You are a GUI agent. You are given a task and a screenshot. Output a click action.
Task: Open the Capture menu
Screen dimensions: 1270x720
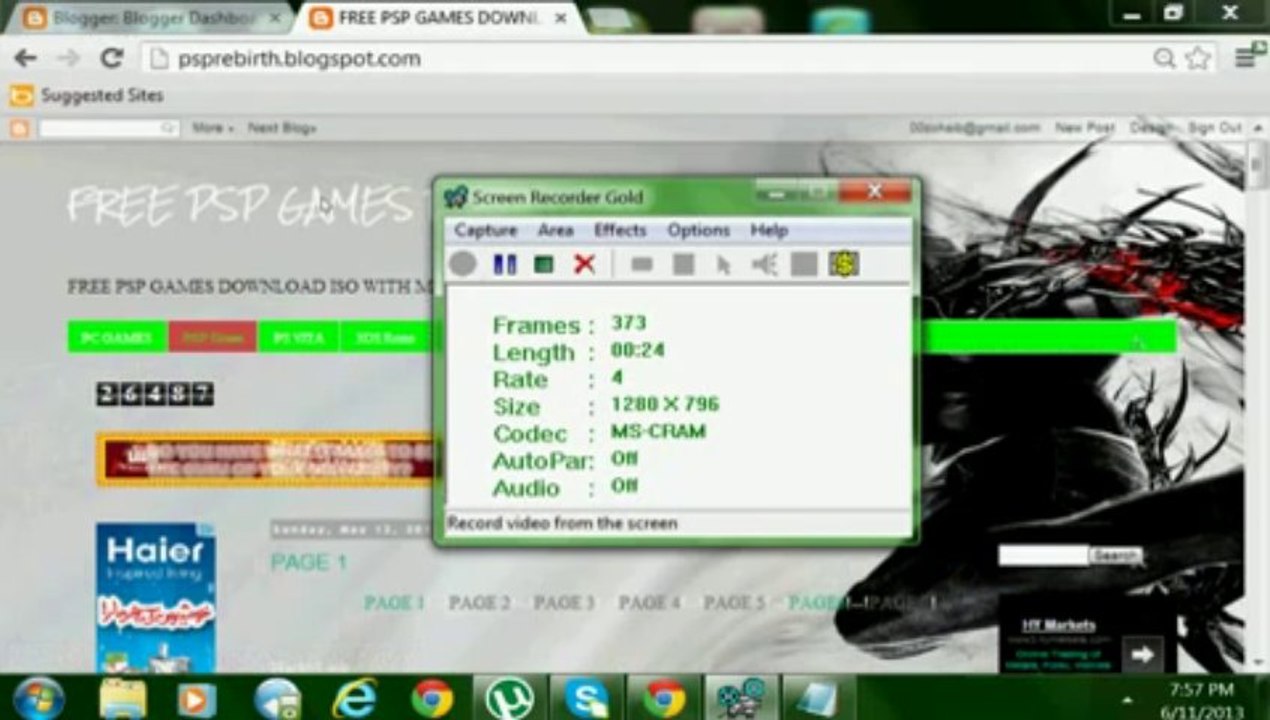coord(486,230)
